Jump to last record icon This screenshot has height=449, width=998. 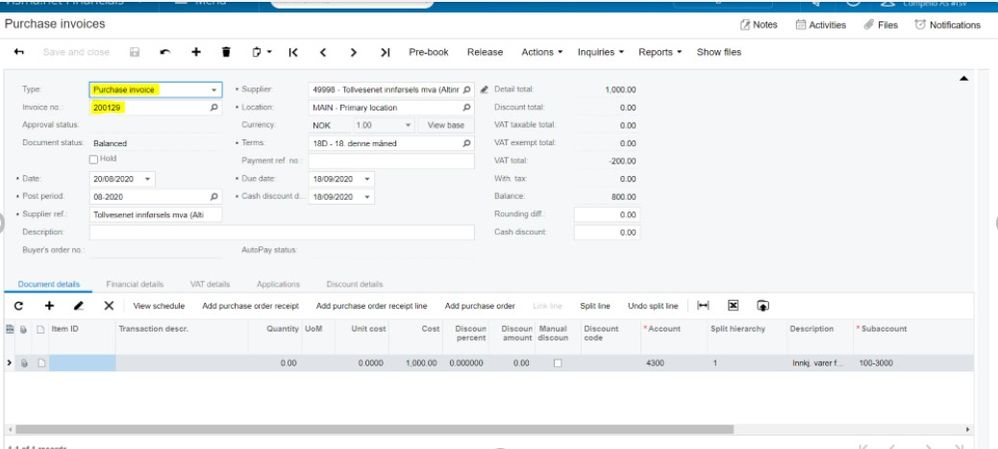(384, 52)
